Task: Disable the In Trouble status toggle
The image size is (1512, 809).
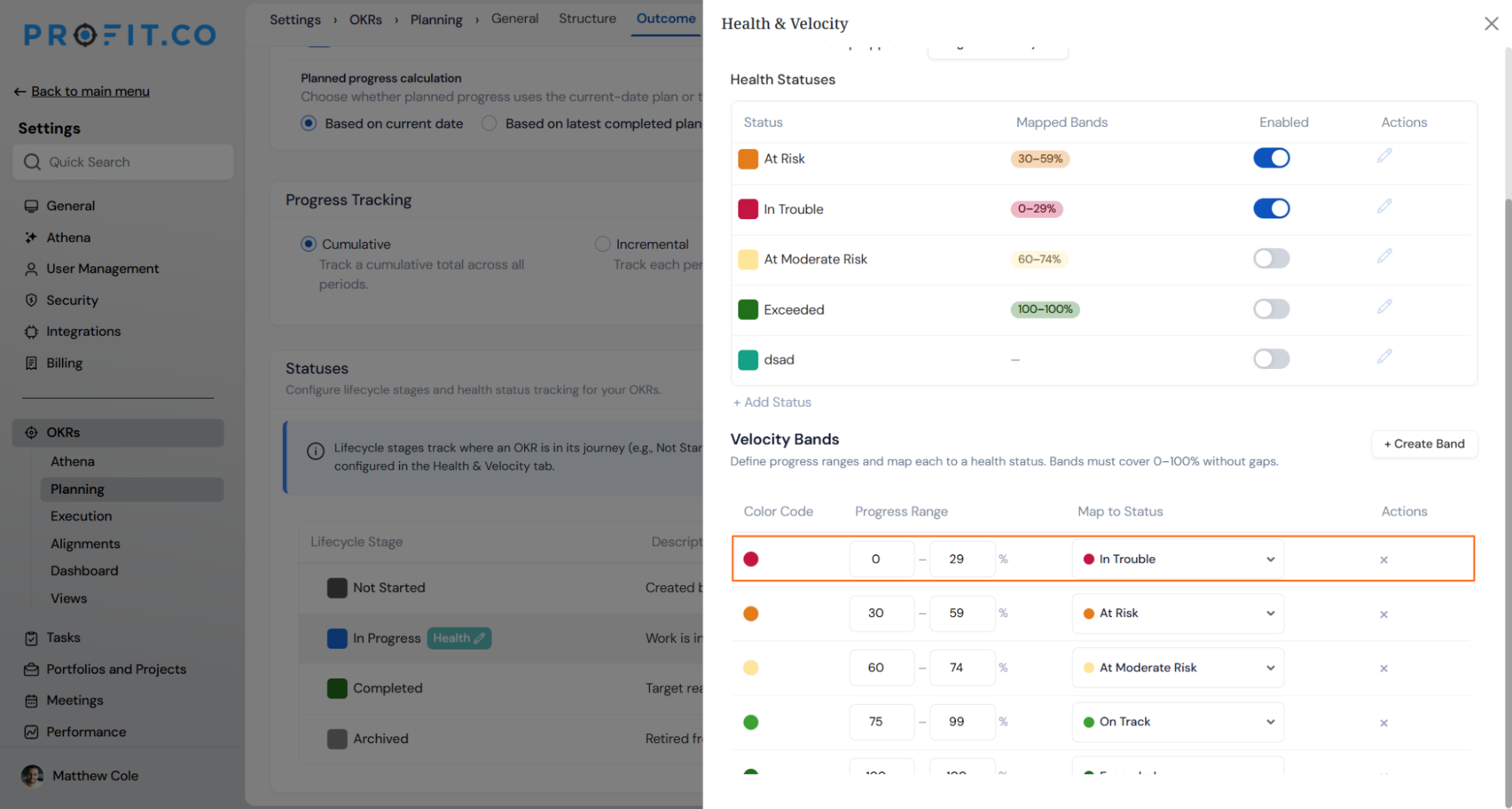Action: click(x=1271, y=208)
